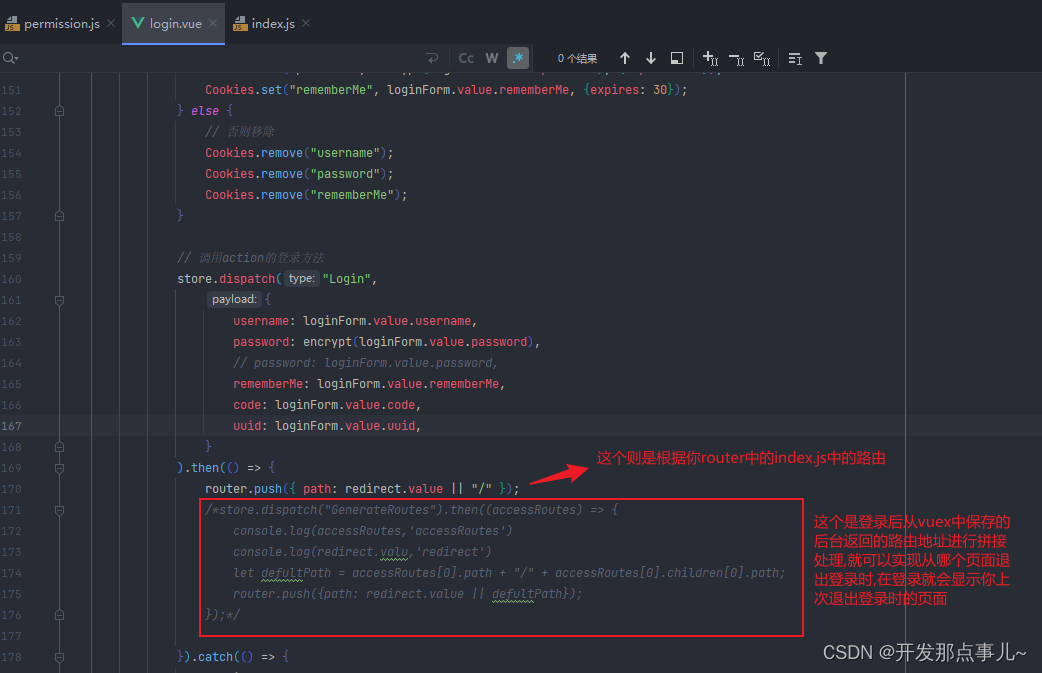Collapse the else block at line 152
The image size is (1042, 673).
[59, 111]
